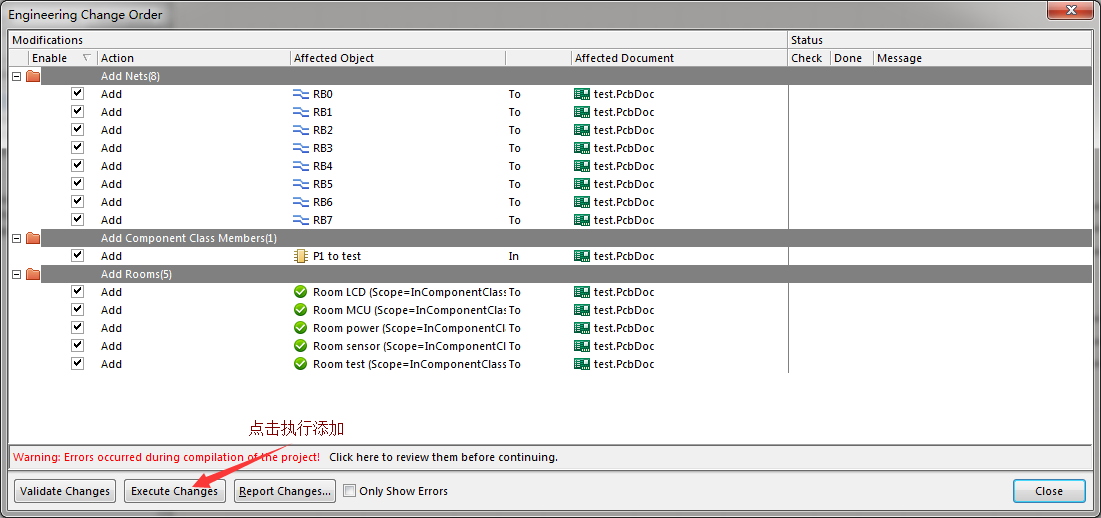This screenshot has width=1101, height=518.
Task: Enable the Only Show Errors checkbox
Action: click(350, 491)
